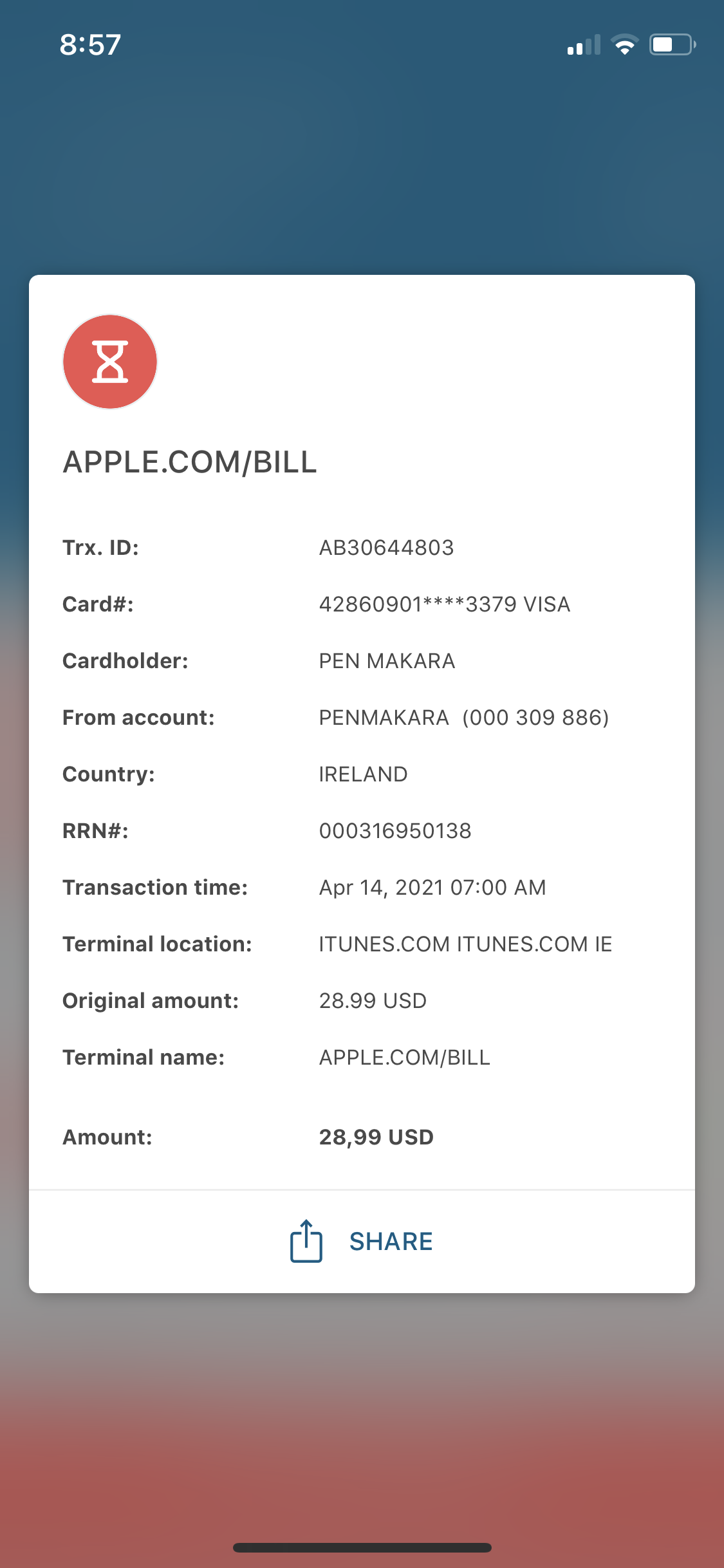Screen dimensions: 724x1568
Task: Select the APPLE.COM/BILL title heading
Action: point(190,462)
